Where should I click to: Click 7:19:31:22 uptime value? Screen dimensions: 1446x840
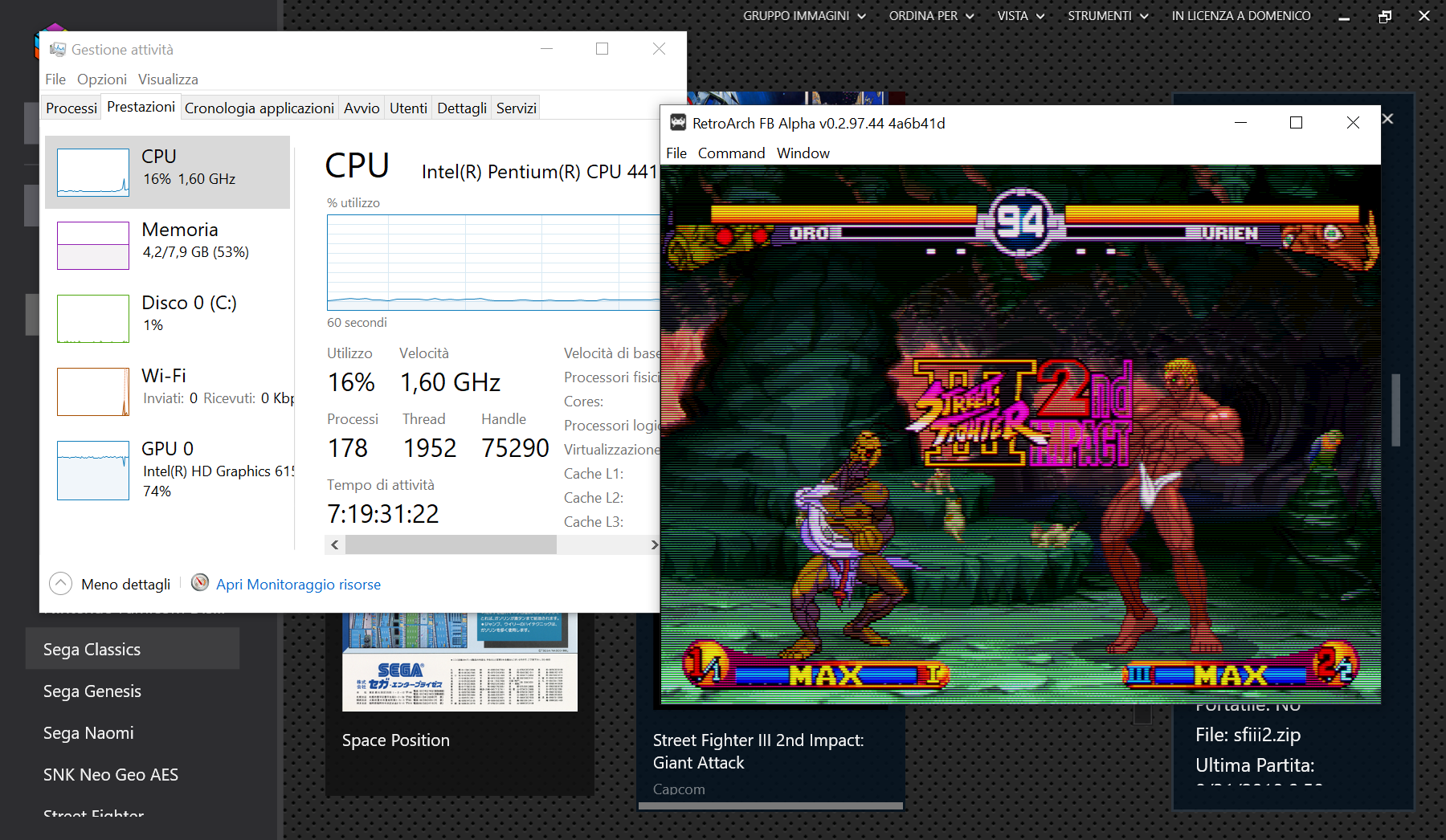[383, 514]
